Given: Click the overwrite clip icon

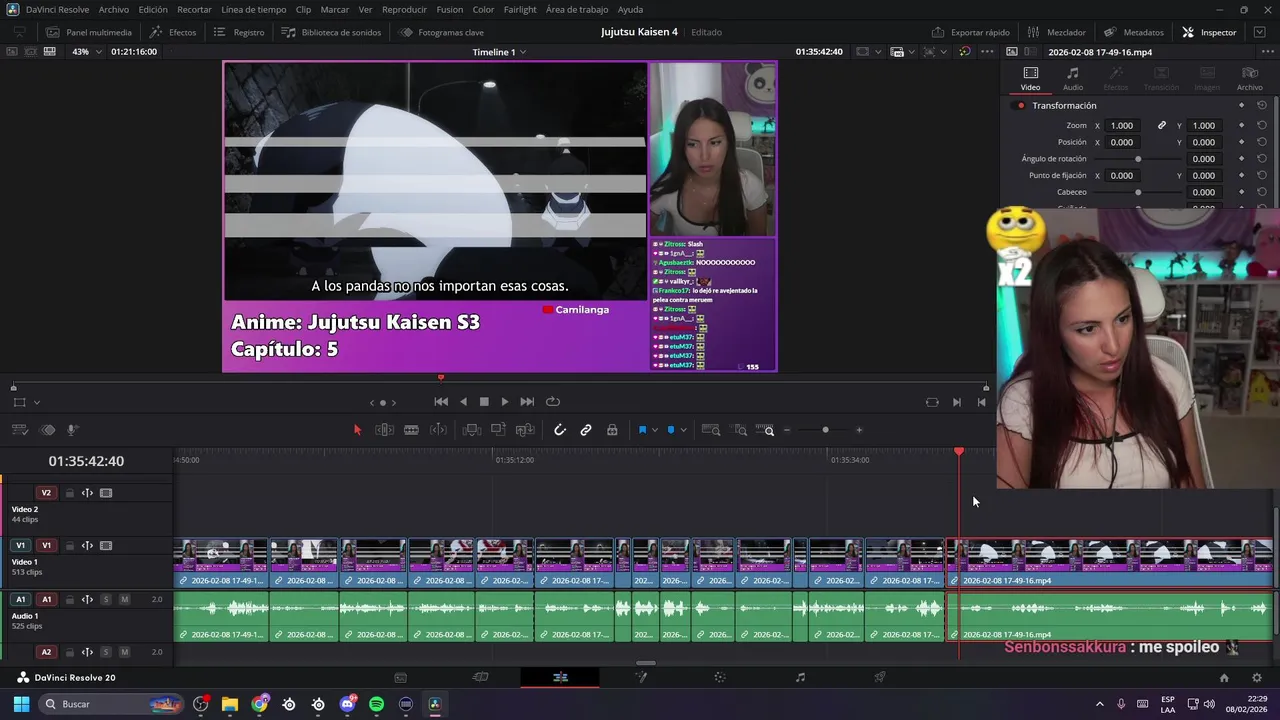Looking at the screenshot, I should point(498,430).
